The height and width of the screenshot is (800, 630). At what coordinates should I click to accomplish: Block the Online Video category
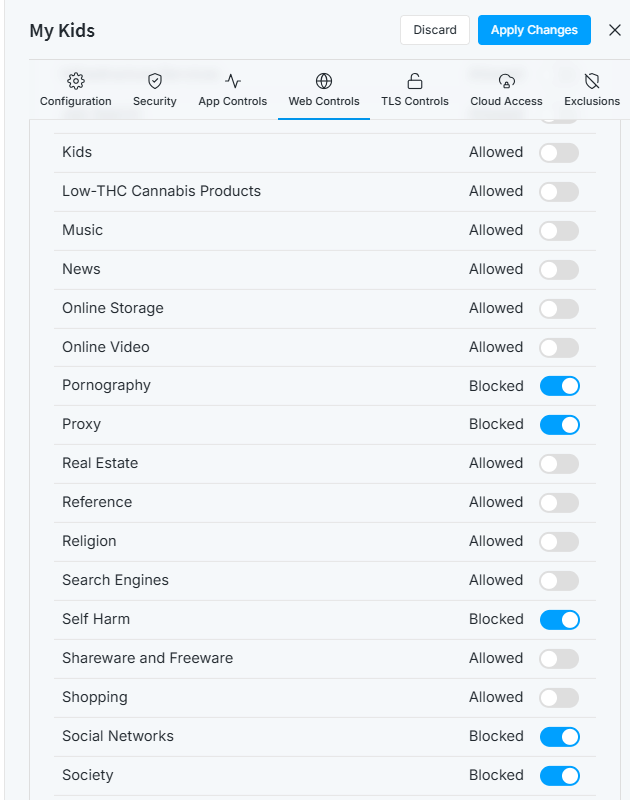pyautogui.click(x=559, y=347)
